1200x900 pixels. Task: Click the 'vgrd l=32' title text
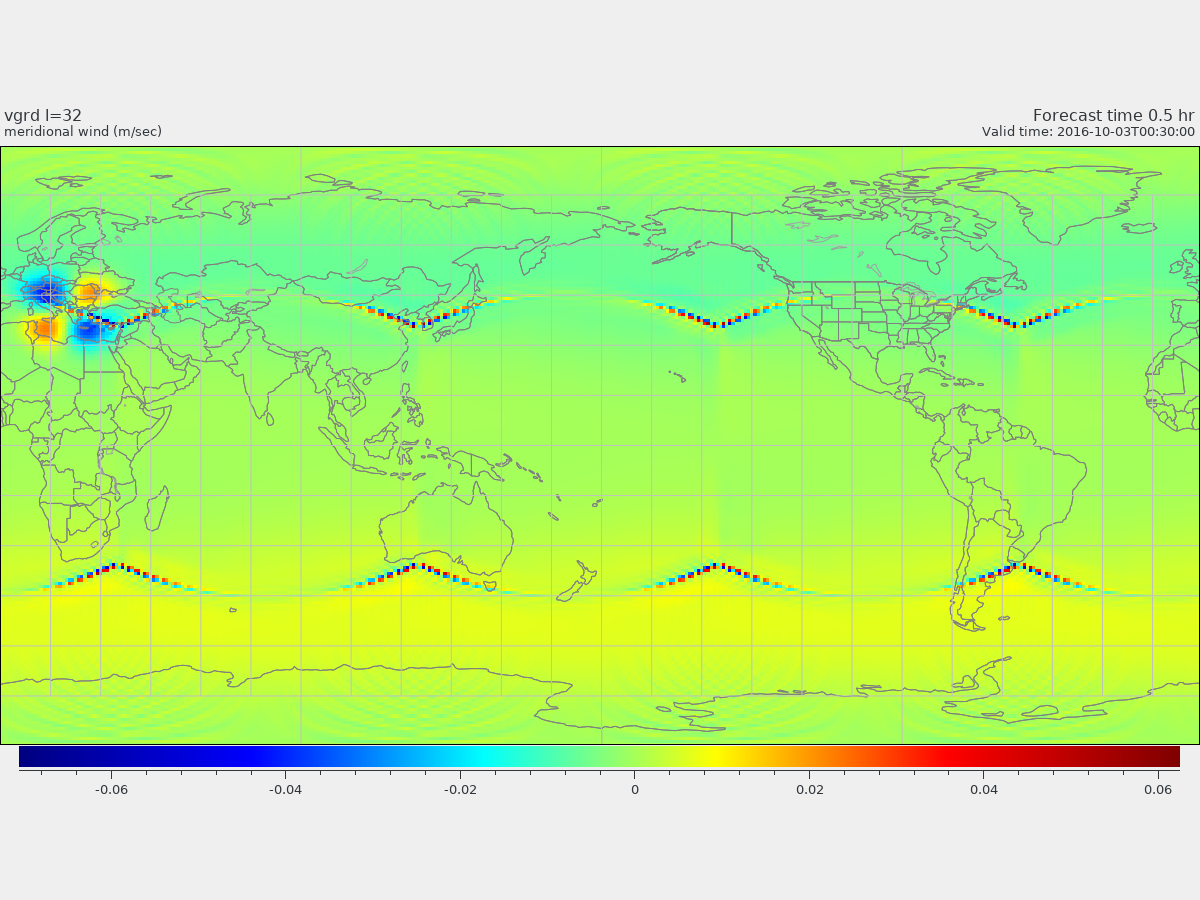pyautogui.click(x=43, y=116)
